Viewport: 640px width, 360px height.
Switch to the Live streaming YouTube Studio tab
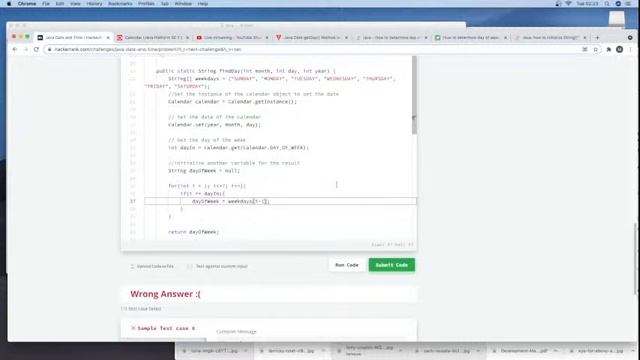[x=233, y=38]
